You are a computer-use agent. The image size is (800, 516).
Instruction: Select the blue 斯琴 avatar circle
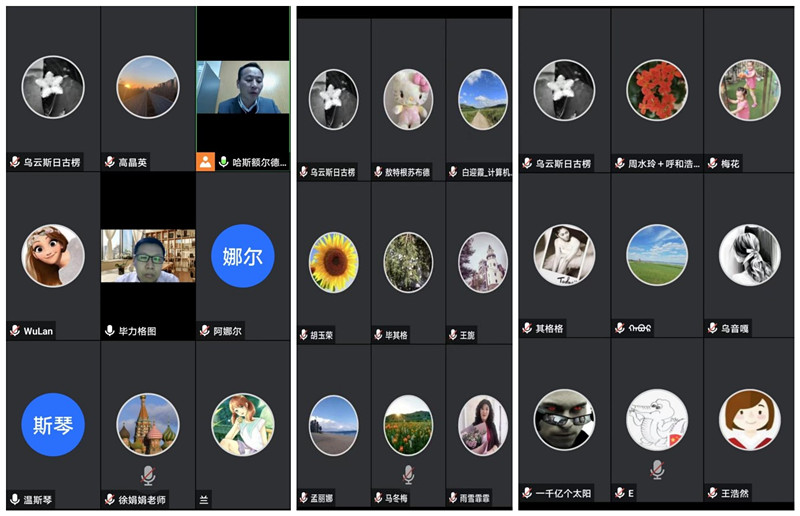click(x=53, y=424)
